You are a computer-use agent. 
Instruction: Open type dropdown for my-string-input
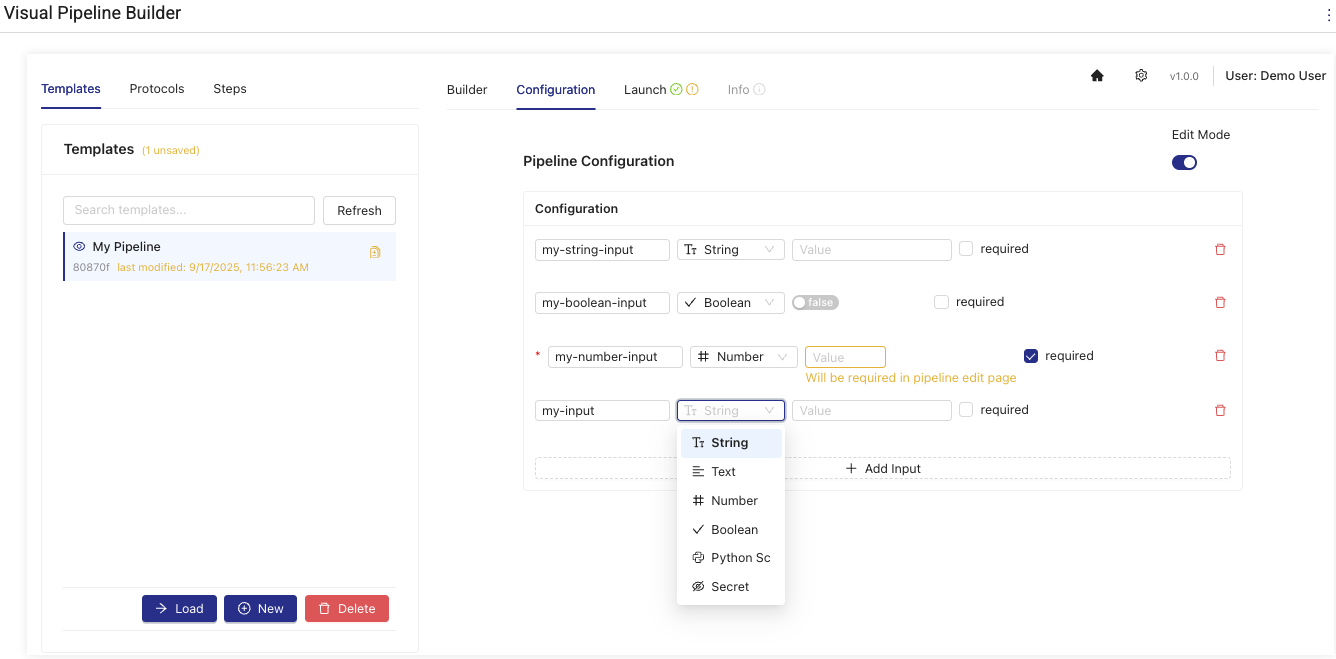point(731,249)
